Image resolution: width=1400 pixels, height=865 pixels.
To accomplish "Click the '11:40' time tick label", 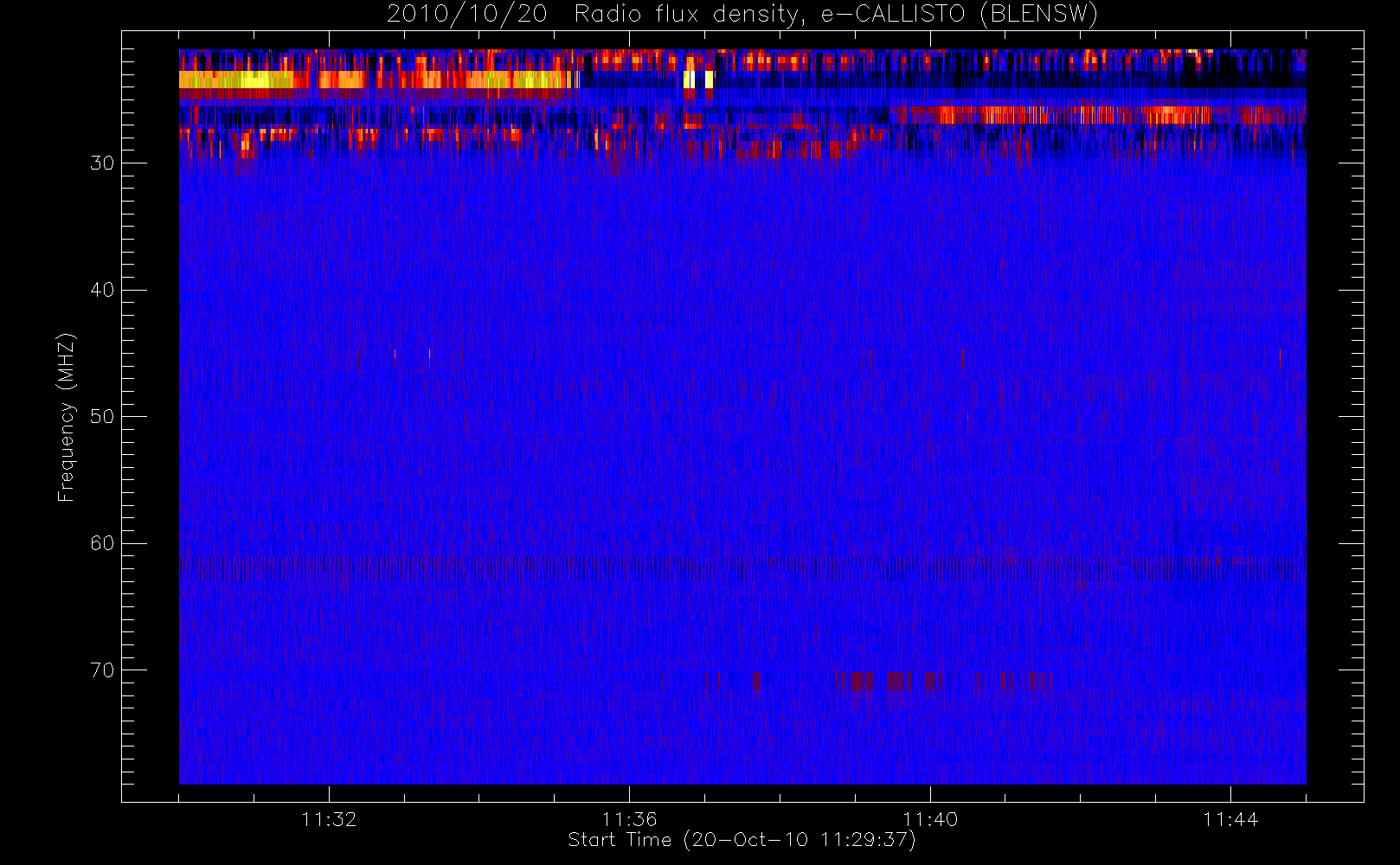I will click(930, 819).
